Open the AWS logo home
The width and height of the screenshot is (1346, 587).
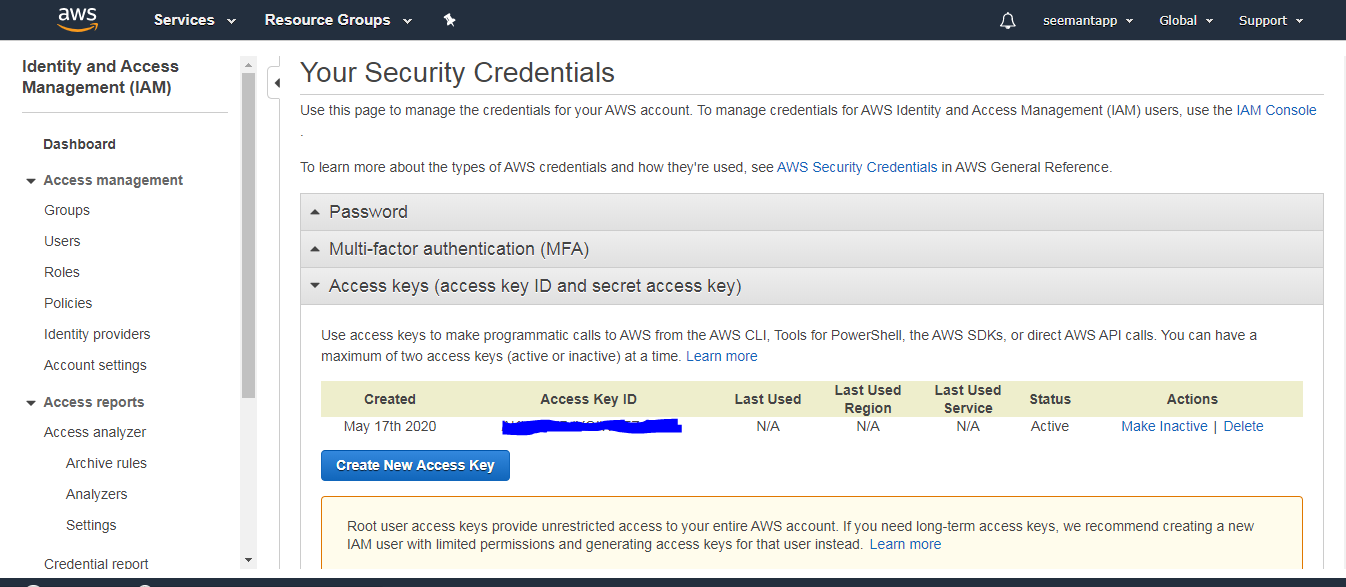point(77,19)
